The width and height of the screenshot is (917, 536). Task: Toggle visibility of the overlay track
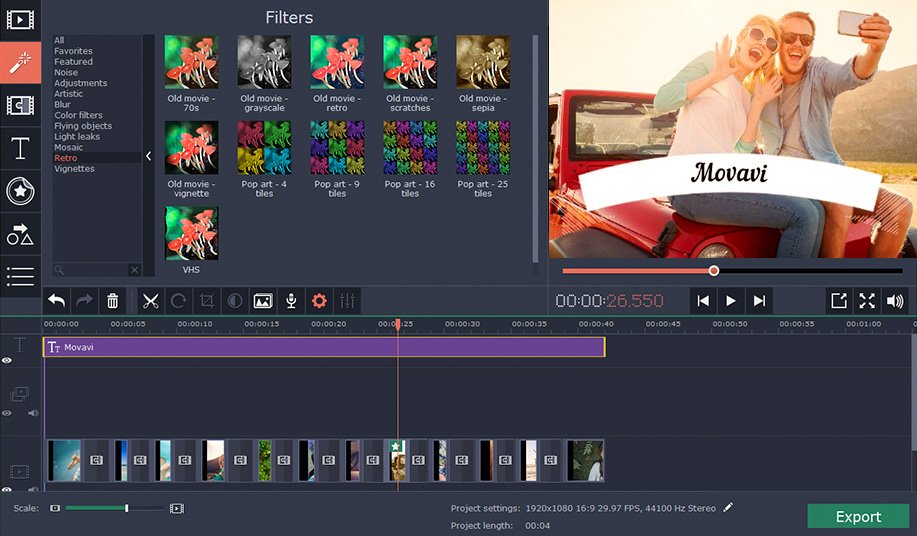6,413
